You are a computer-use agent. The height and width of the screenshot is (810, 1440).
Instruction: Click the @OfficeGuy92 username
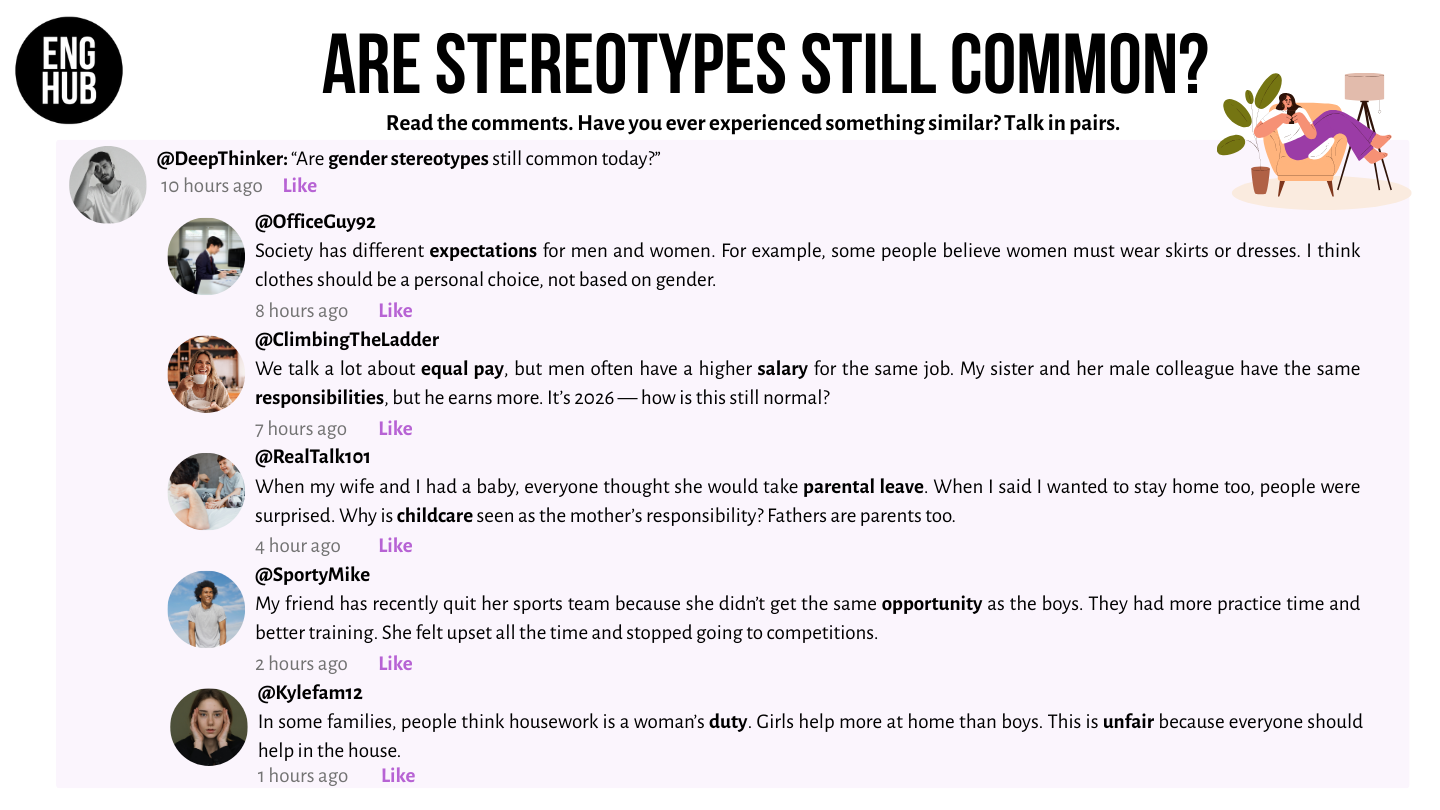[315, 222]
